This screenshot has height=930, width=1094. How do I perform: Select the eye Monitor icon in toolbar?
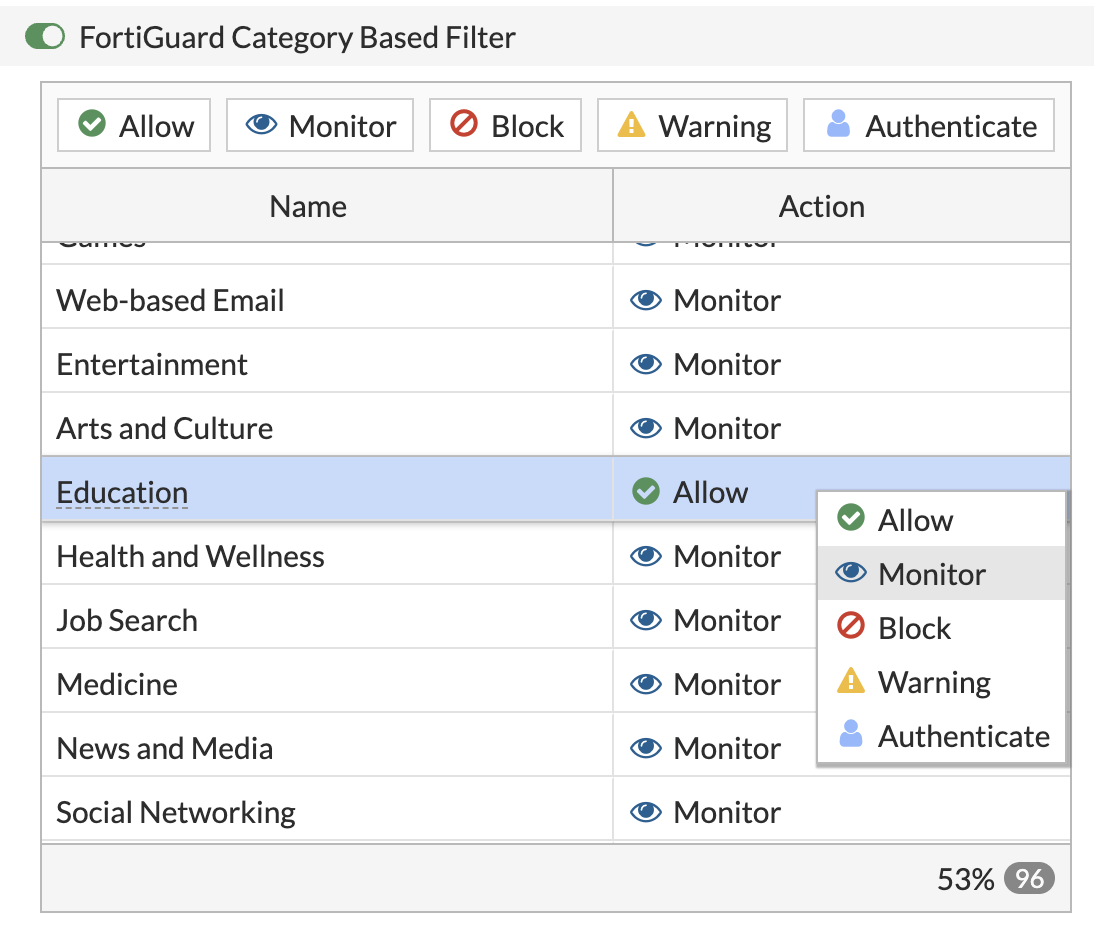pos(262,124)
